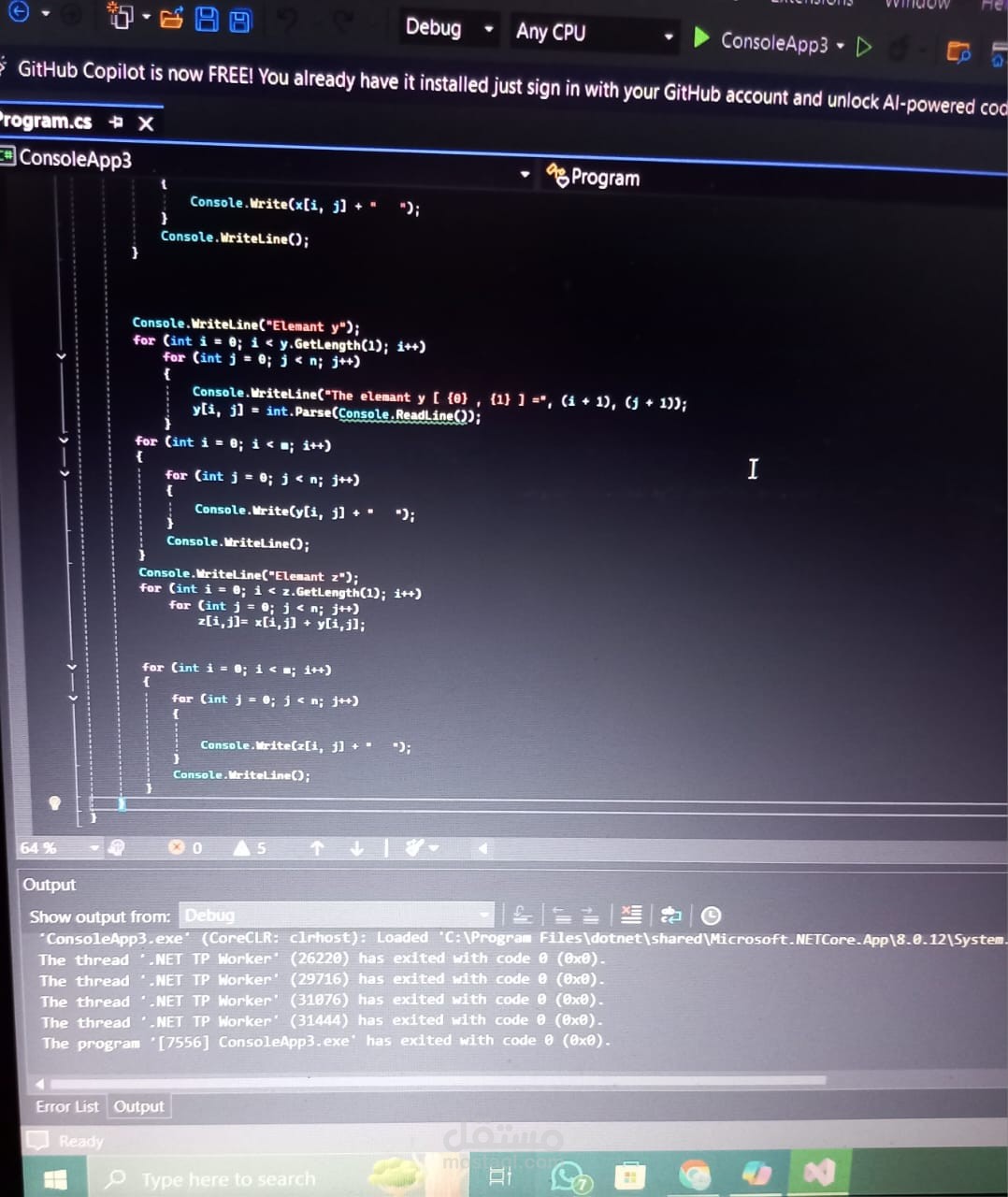Select the Program.cs editor tab
This screenshot has height=1197, width=1008.
tap(46, 122)
